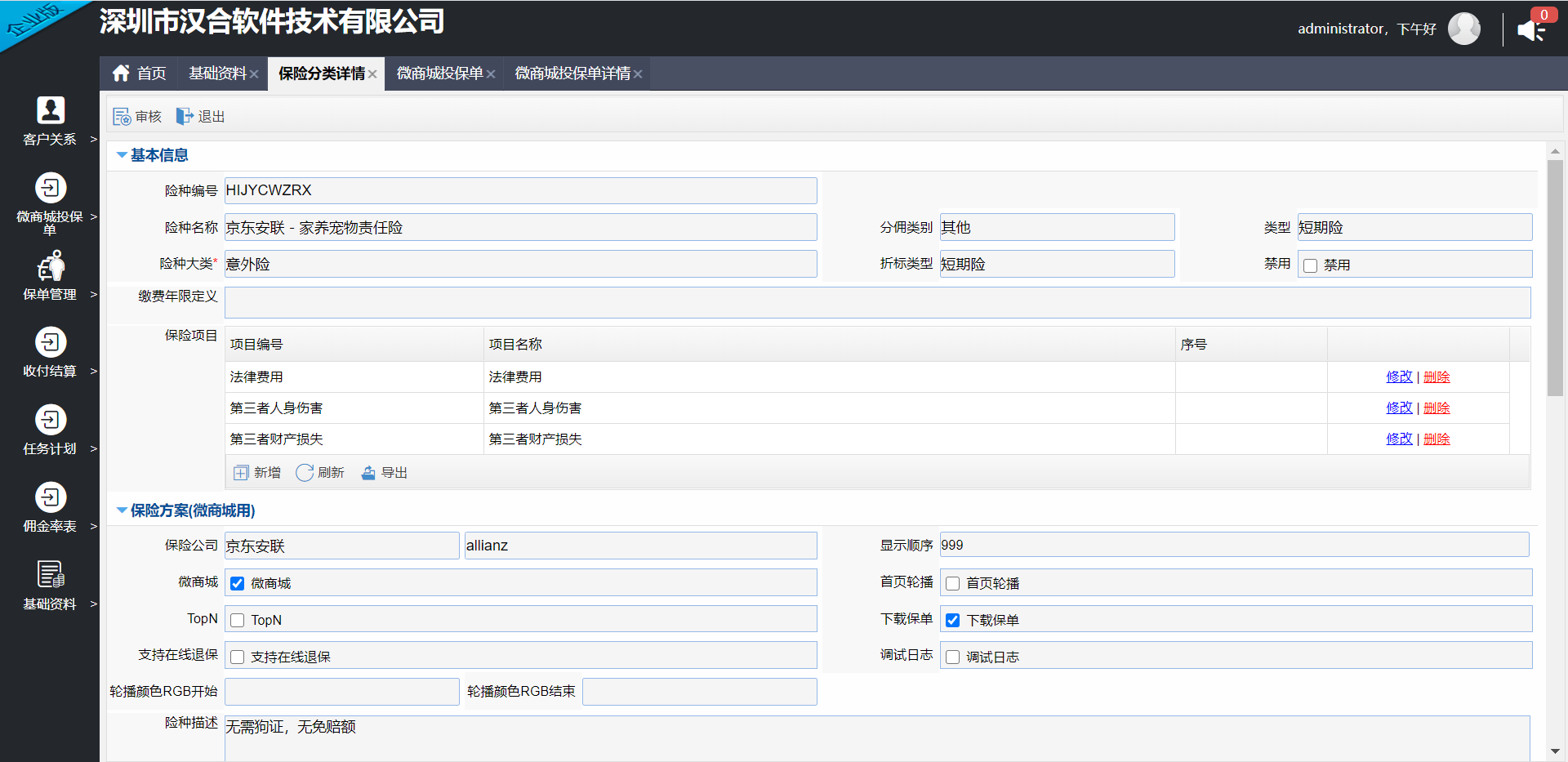The image size is (1568, 762).
Task: Click the 导出 export icon
Action: [x=368, y=473]
